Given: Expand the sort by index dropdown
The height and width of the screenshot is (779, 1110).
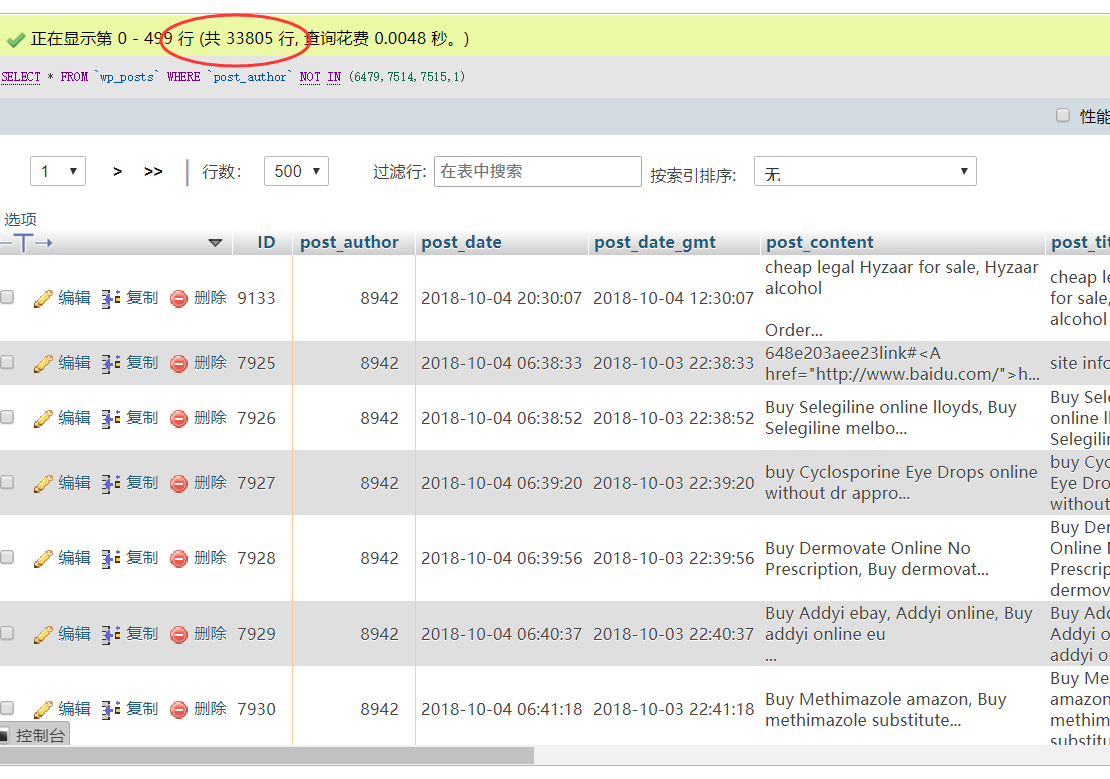Looking at the screenshot, I should click(864, 172).
